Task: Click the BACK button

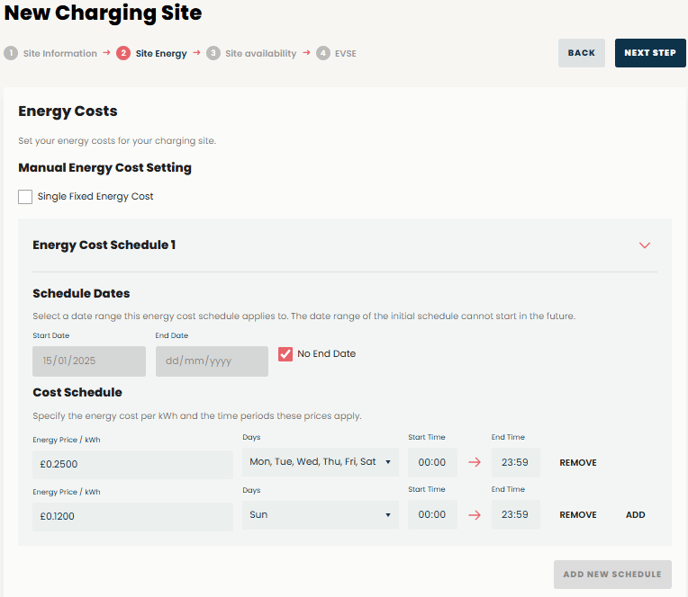Action: point(581,53)
